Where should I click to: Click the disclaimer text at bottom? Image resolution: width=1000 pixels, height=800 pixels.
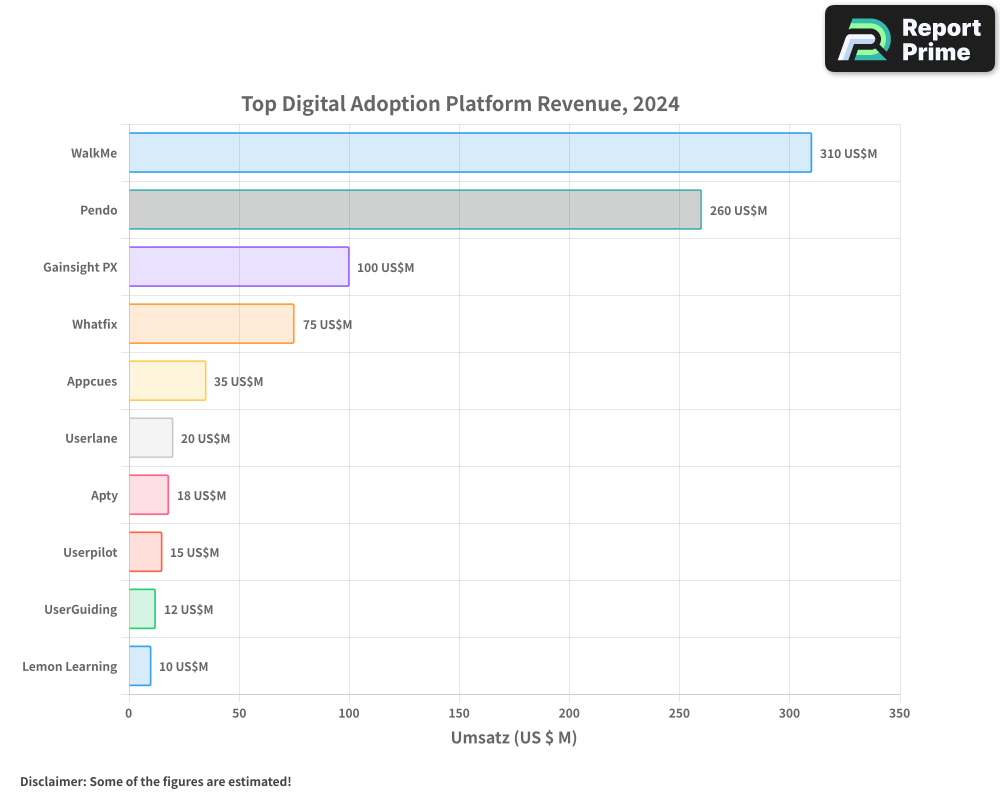[155, 782]
